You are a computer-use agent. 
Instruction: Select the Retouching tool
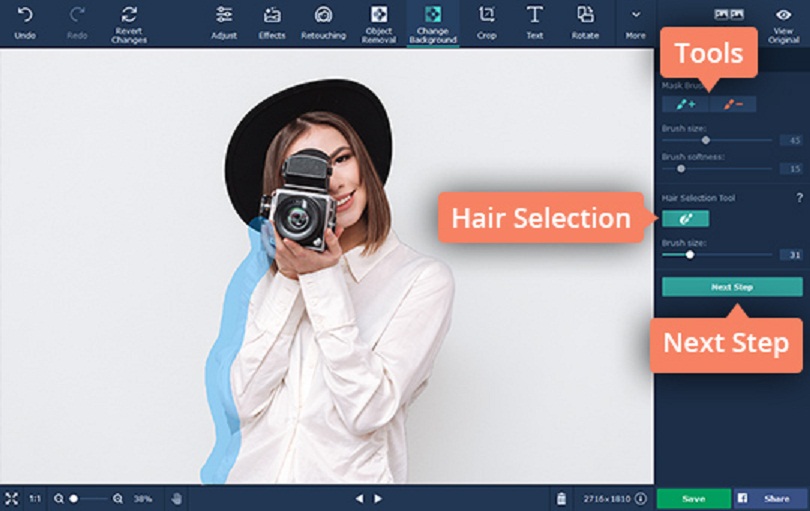click(322, 16)
